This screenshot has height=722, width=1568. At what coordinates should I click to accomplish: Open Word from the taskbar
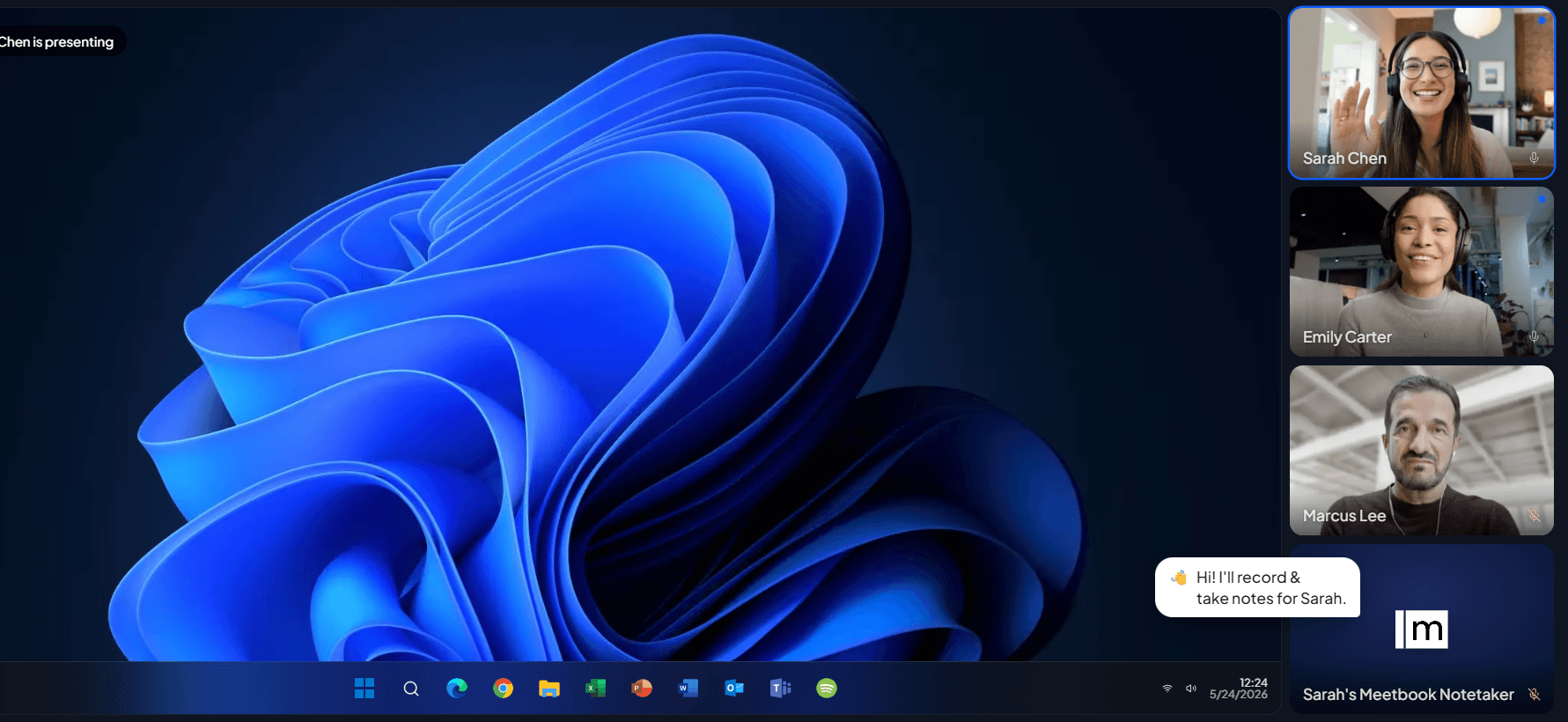(x=688, y=689)
